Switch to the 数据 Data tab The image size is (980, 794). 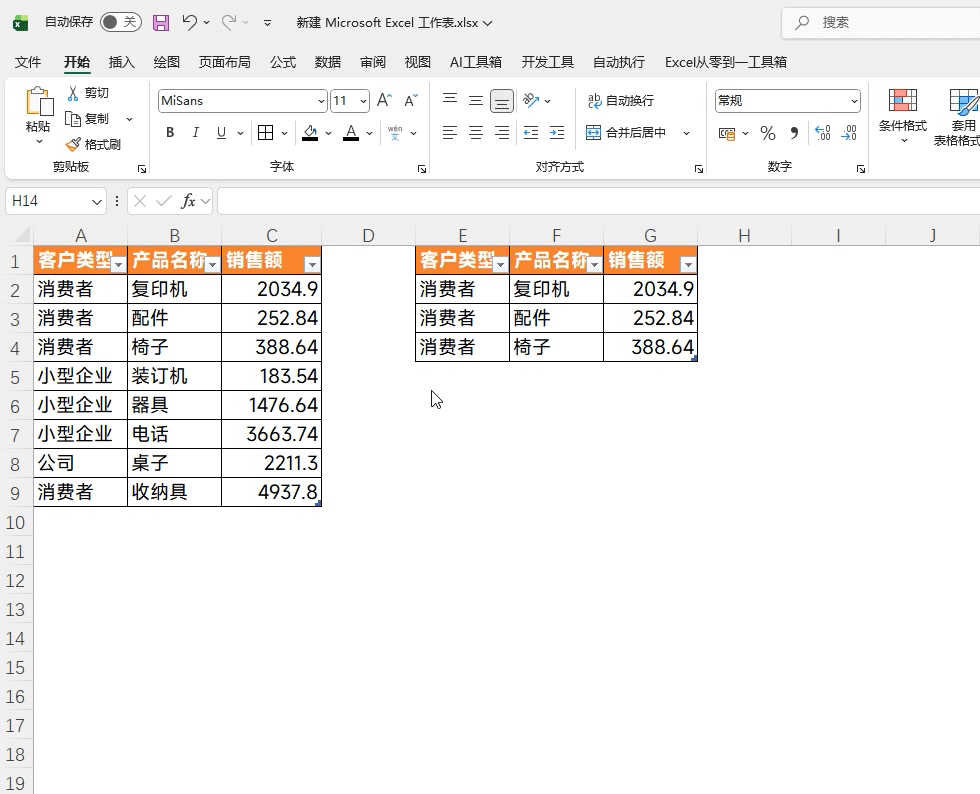coord(328,62)
